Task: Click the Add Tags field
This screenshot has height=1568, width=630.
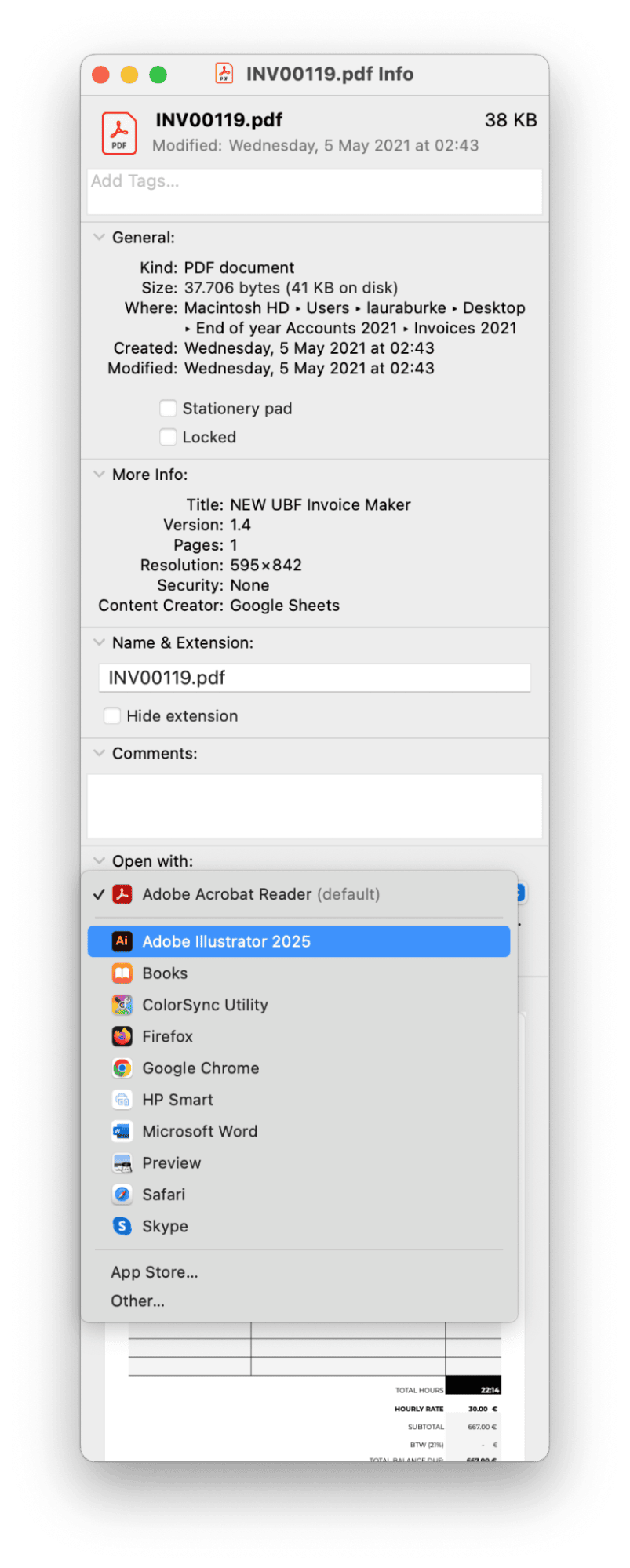Action: [x=314, y=191]
